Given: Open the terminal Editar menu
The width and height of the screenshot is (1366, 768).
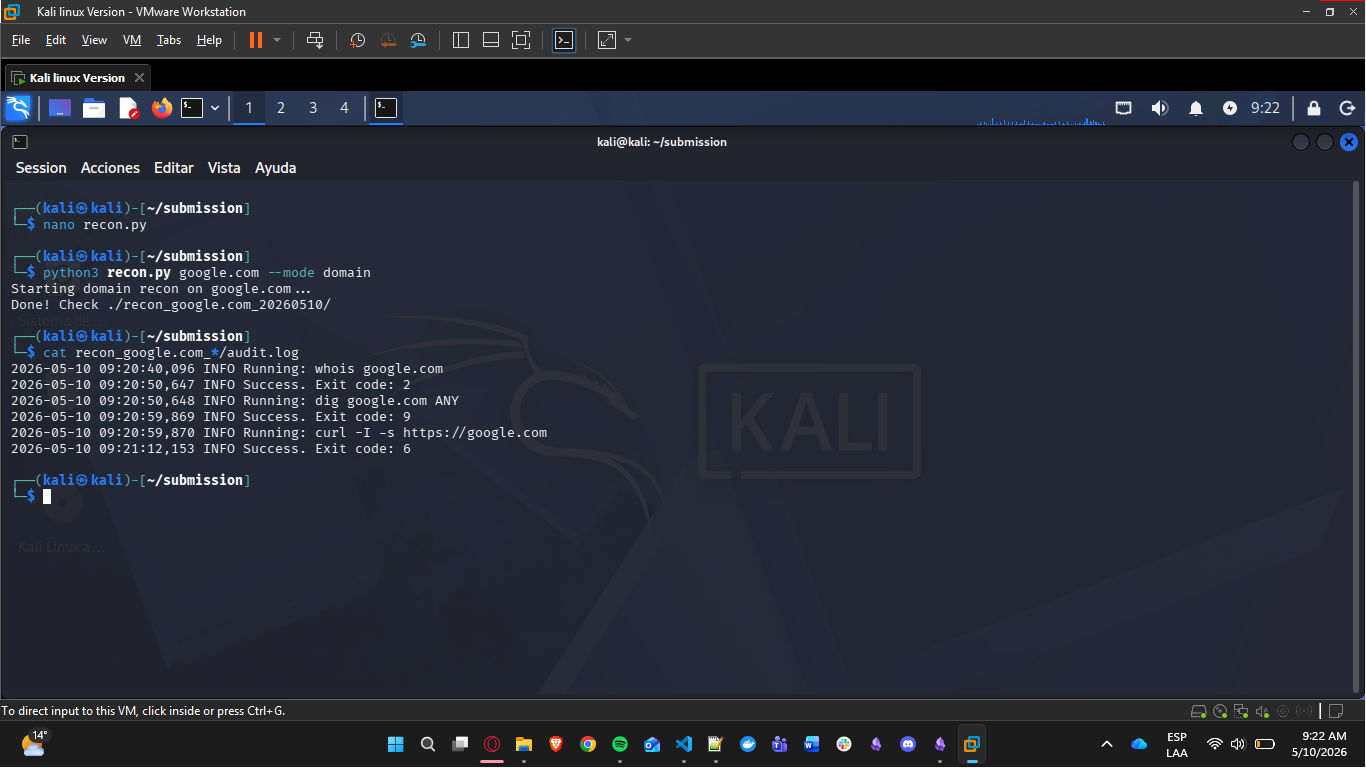Looking at the screenshot, I should (174, 168).
